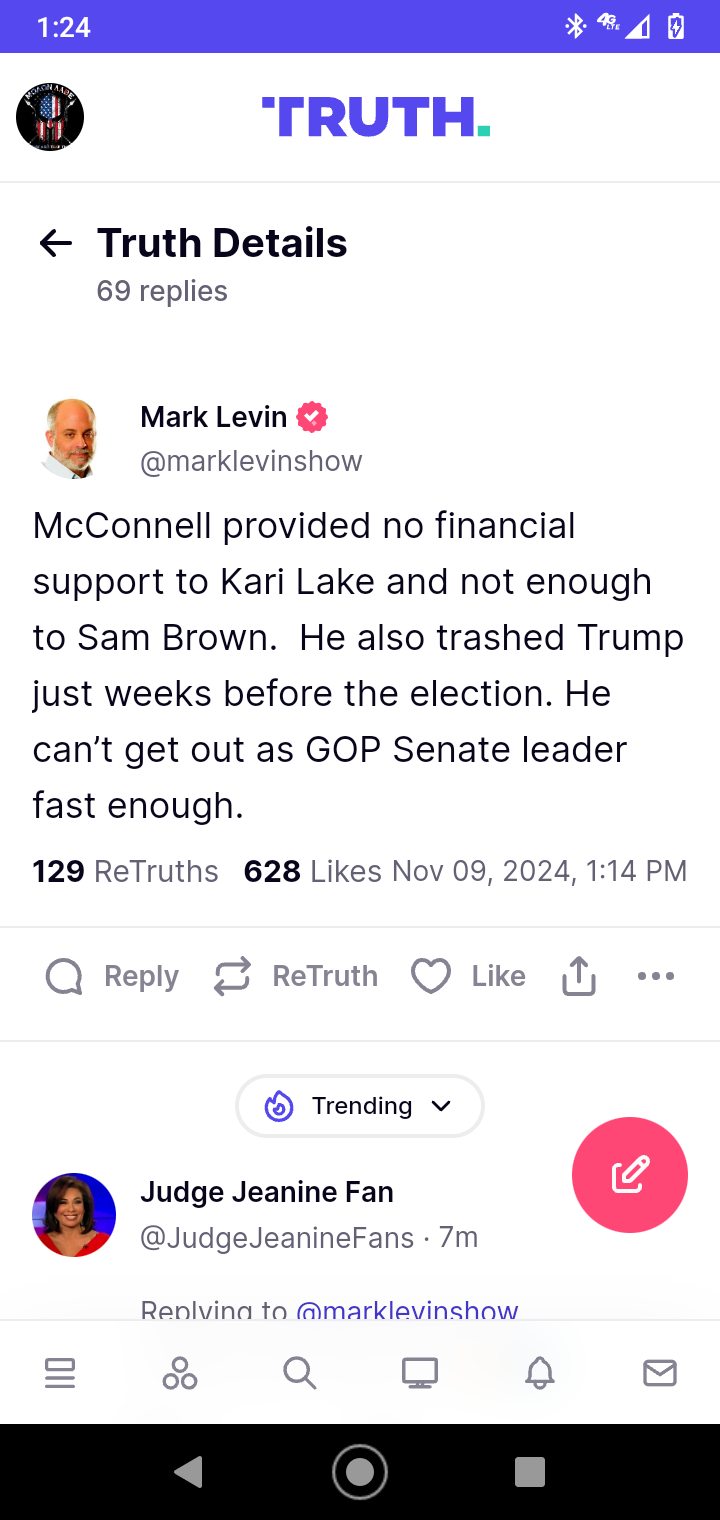Viewport: 720px width, 1520px height.
Task: Reply to Mark Levin's truth
Action: point(112,976)
